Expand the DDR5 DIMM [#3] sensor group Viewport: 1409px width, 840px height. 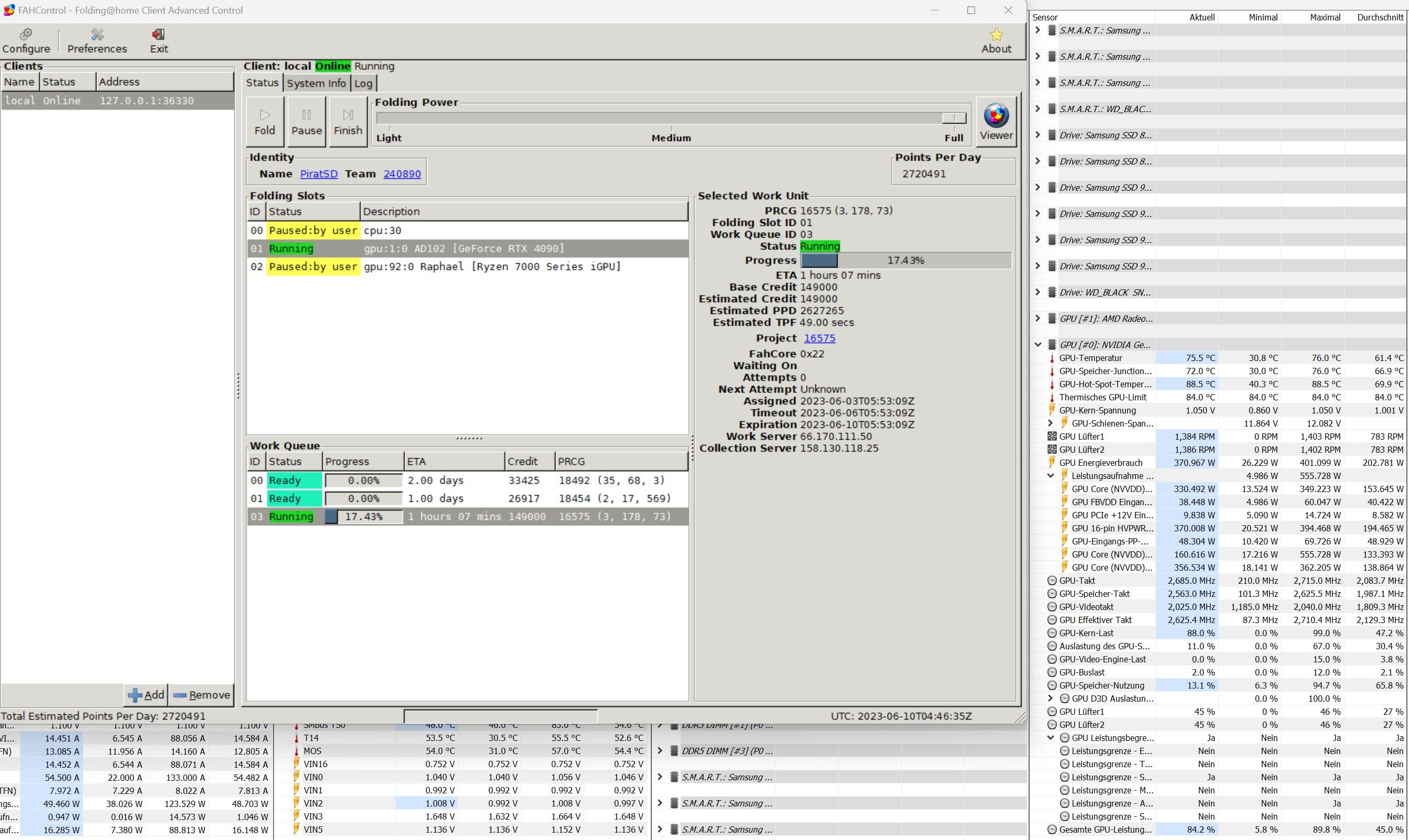click(x=659, y=750)
